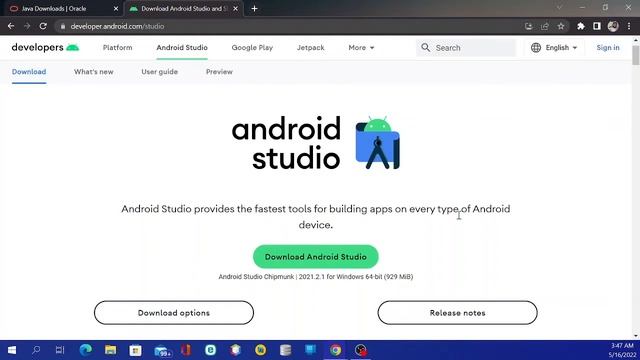Close the Java Downloads Oracle tab

116,8
